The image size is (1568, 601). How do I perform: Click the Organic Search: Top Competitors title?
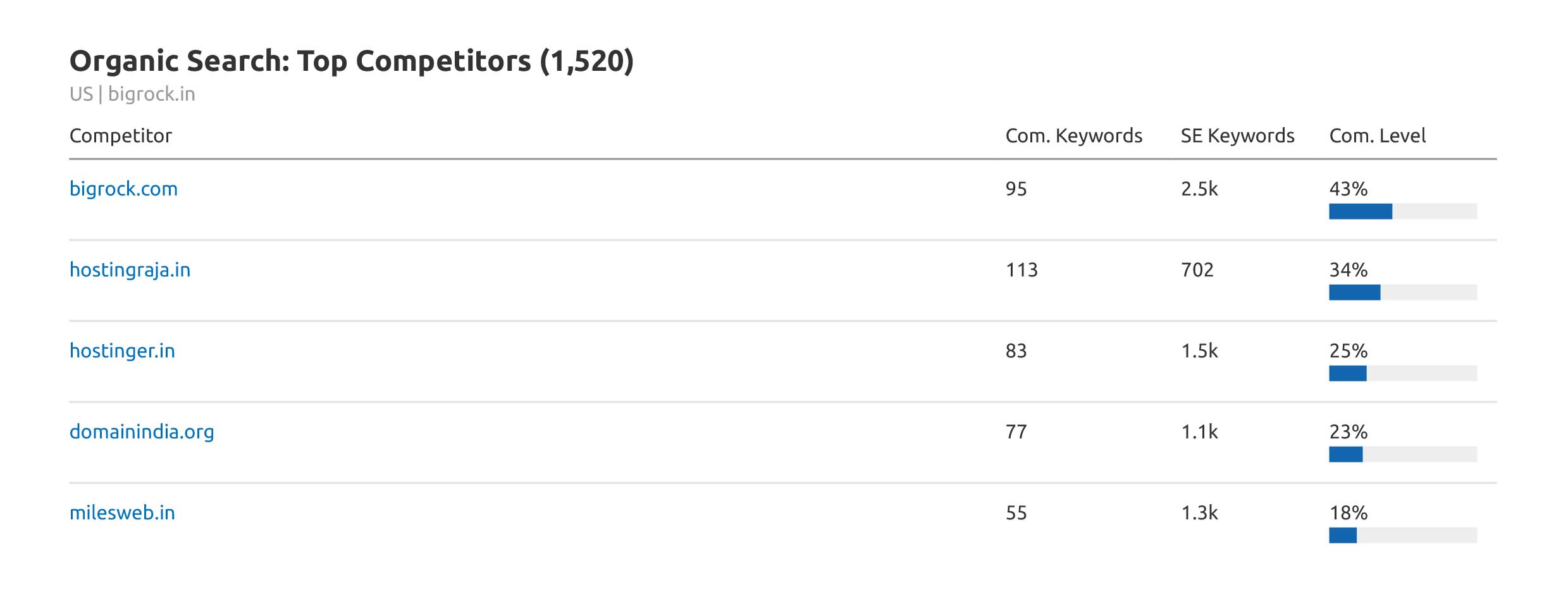pyautogui.click(x=351, y=61)
